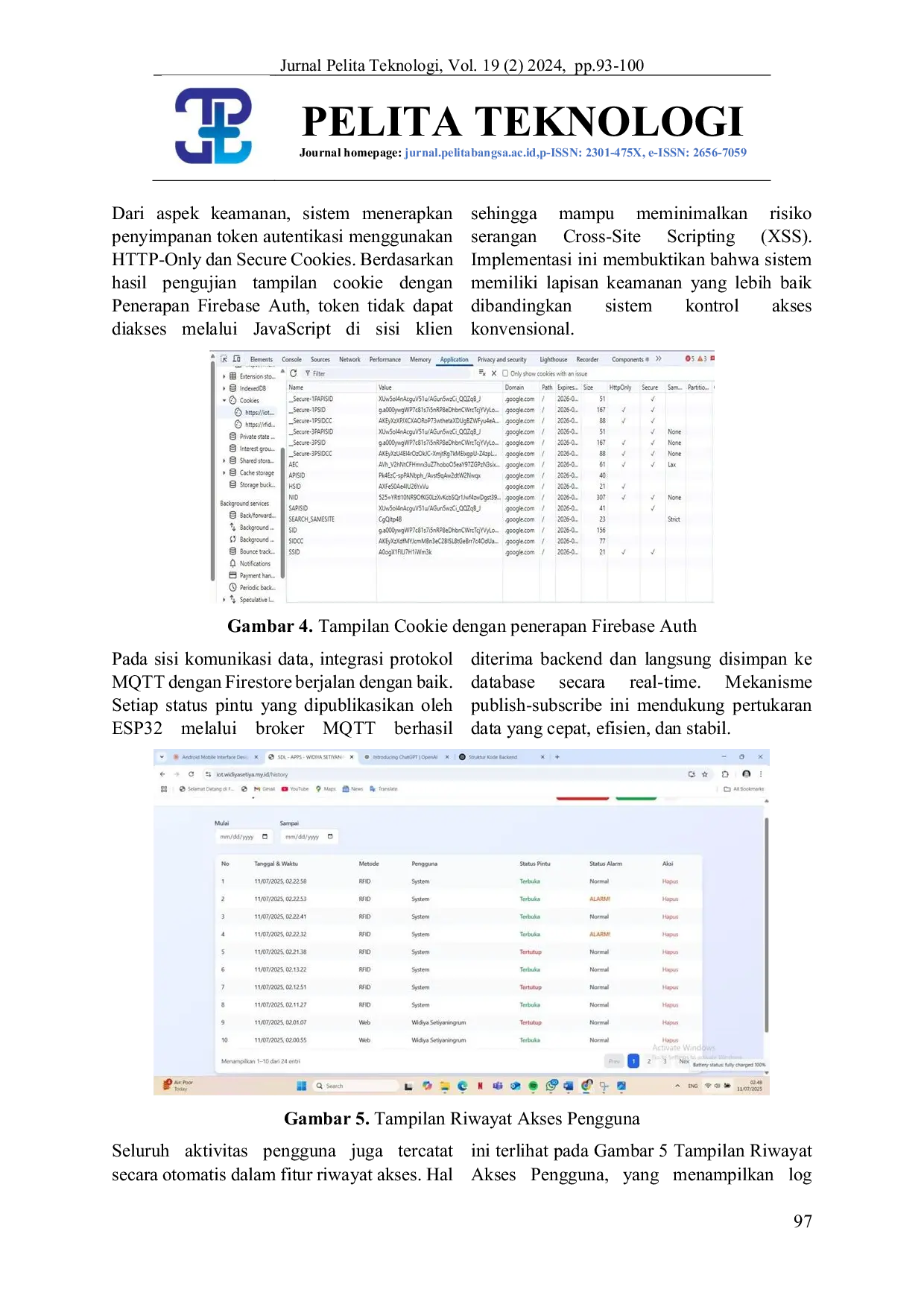Image resolution: width=924 pixels, height=1307 pixels.
Task: Expand the Cache storage tree item
Action: click(224, 472)
